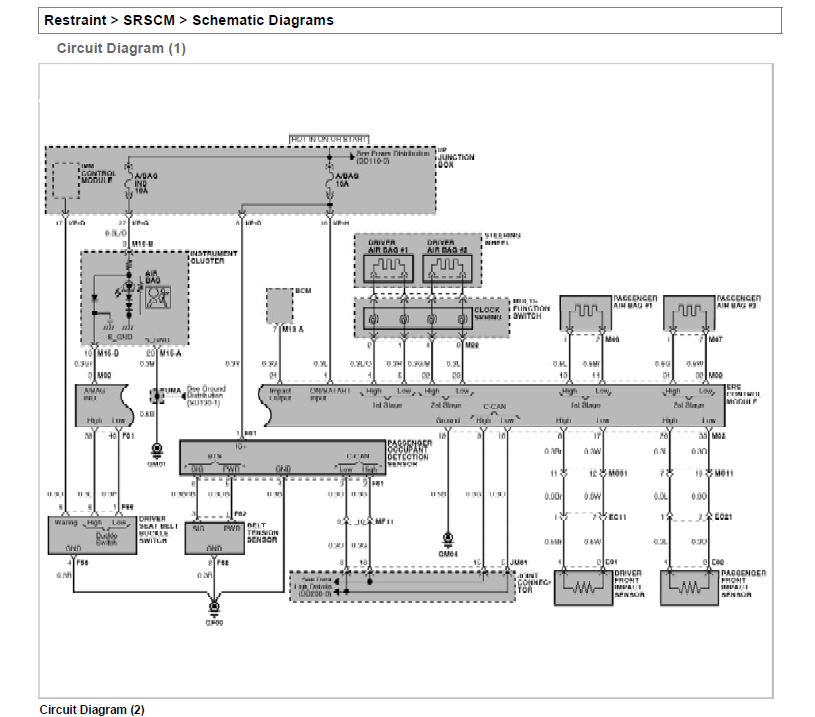Viewport: 815px width, 717px height.
Task: Click the Passenger Air Bag #2 squib box
Action: [689, 312]
